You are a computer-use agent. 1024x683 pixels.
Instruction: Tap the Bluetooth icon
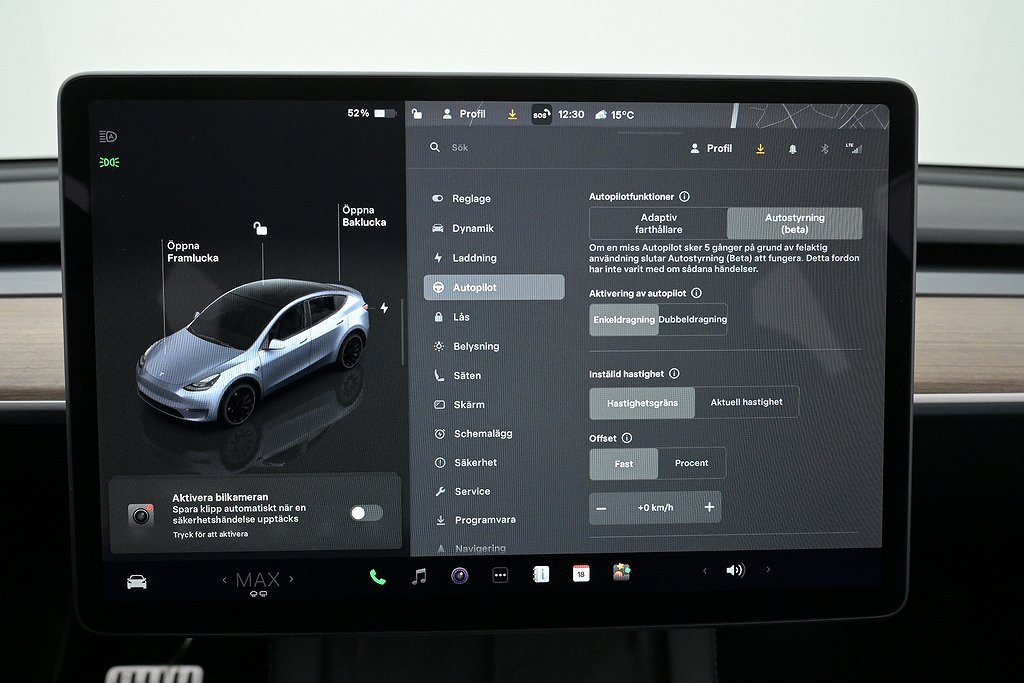(824, 149)
